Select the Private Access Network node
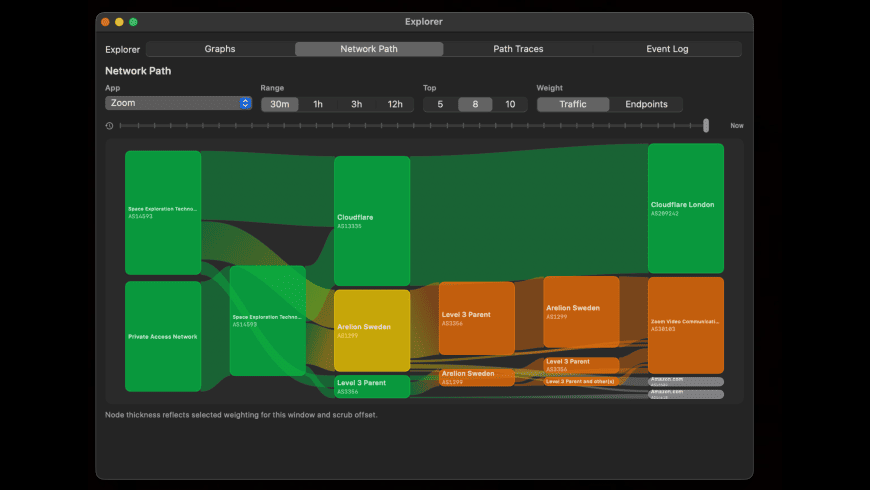The width and height of the screenshot is (870, 490). click(x=163, y=336)
